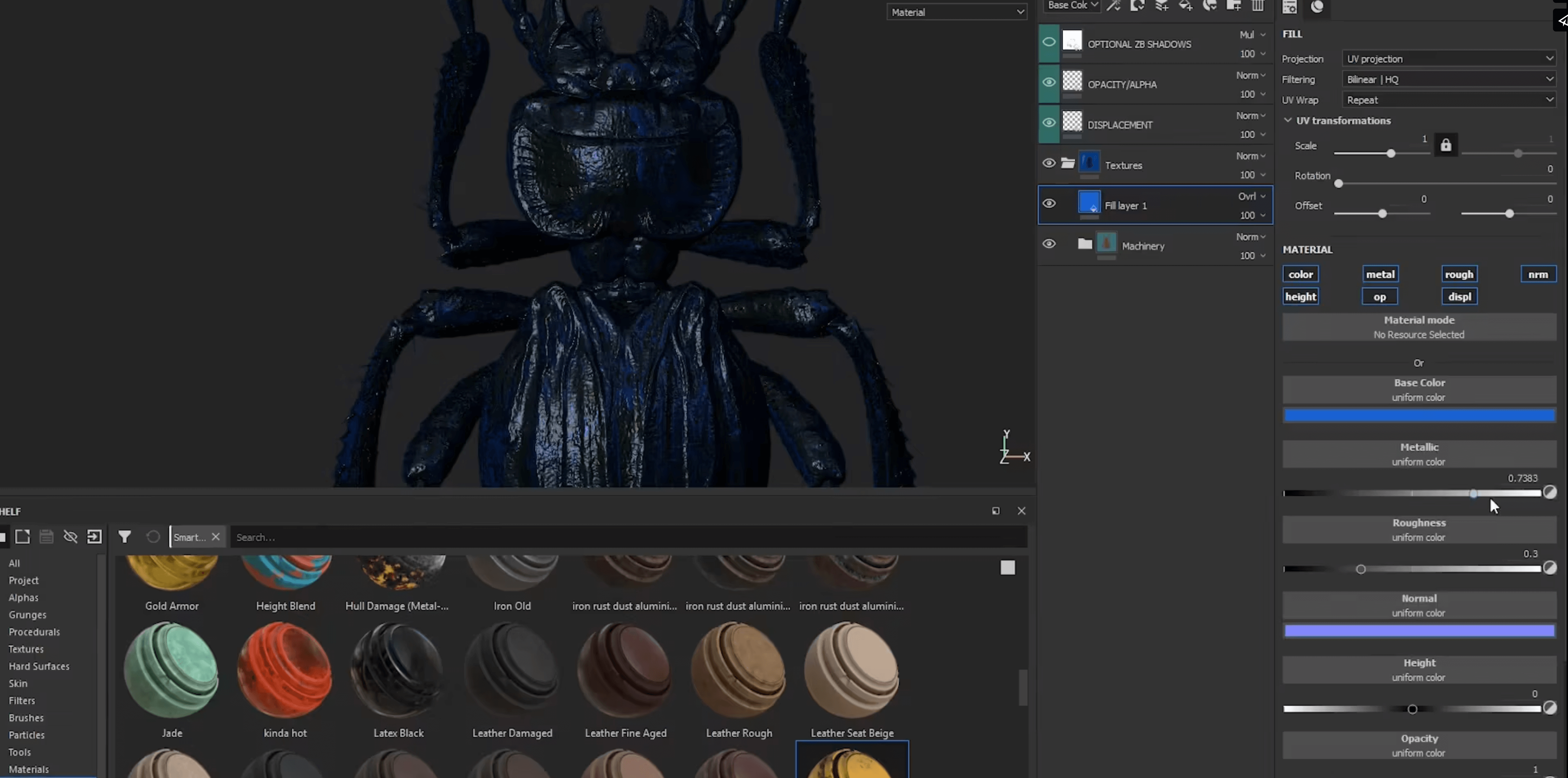Click the import resources icon in shelf
The image size is (1568, 778).
(94, 536)
